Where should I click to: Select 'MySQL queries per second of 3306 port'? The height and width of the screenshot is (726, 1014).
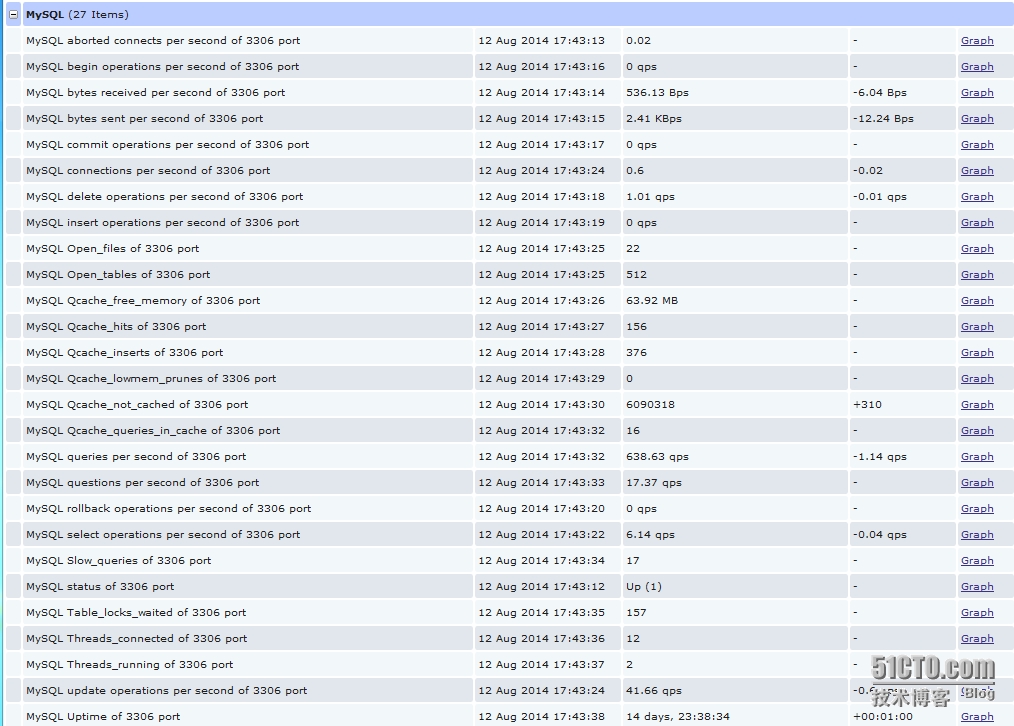pyautogui.click(x=136, y=456)
